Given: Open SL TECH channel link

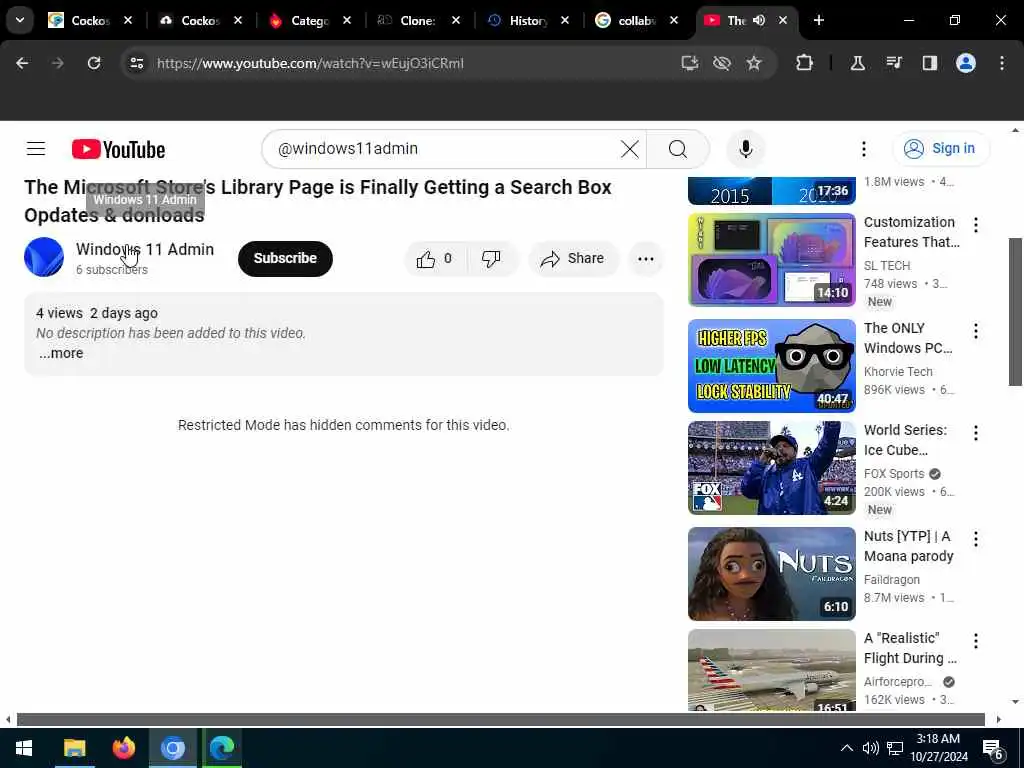Looking at the screenshot, I should click(x=887, y=266).
